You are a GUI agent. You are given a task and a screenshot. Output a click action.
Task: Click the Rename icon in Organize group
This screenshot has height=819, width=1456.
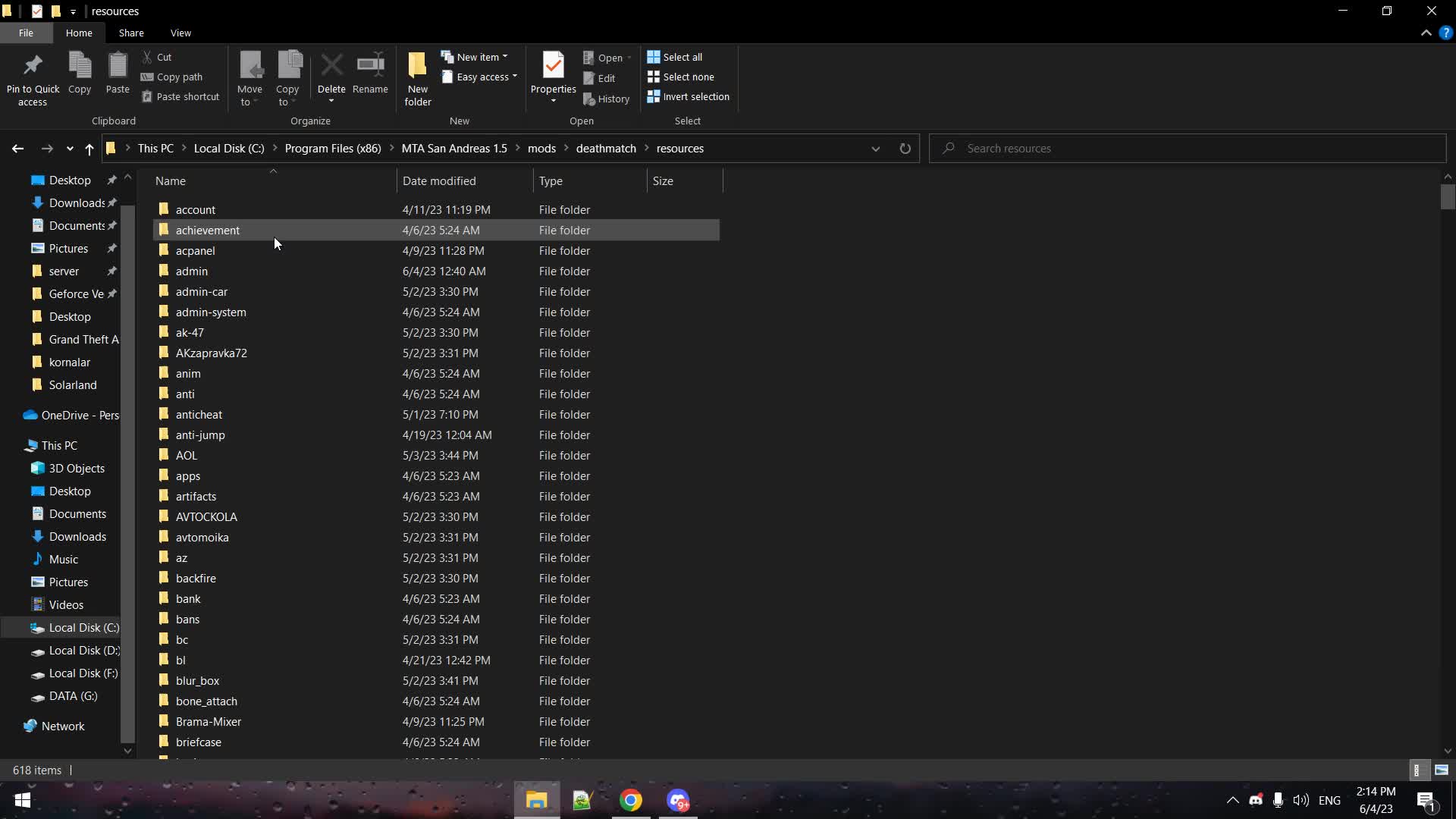tap(370, 66)
